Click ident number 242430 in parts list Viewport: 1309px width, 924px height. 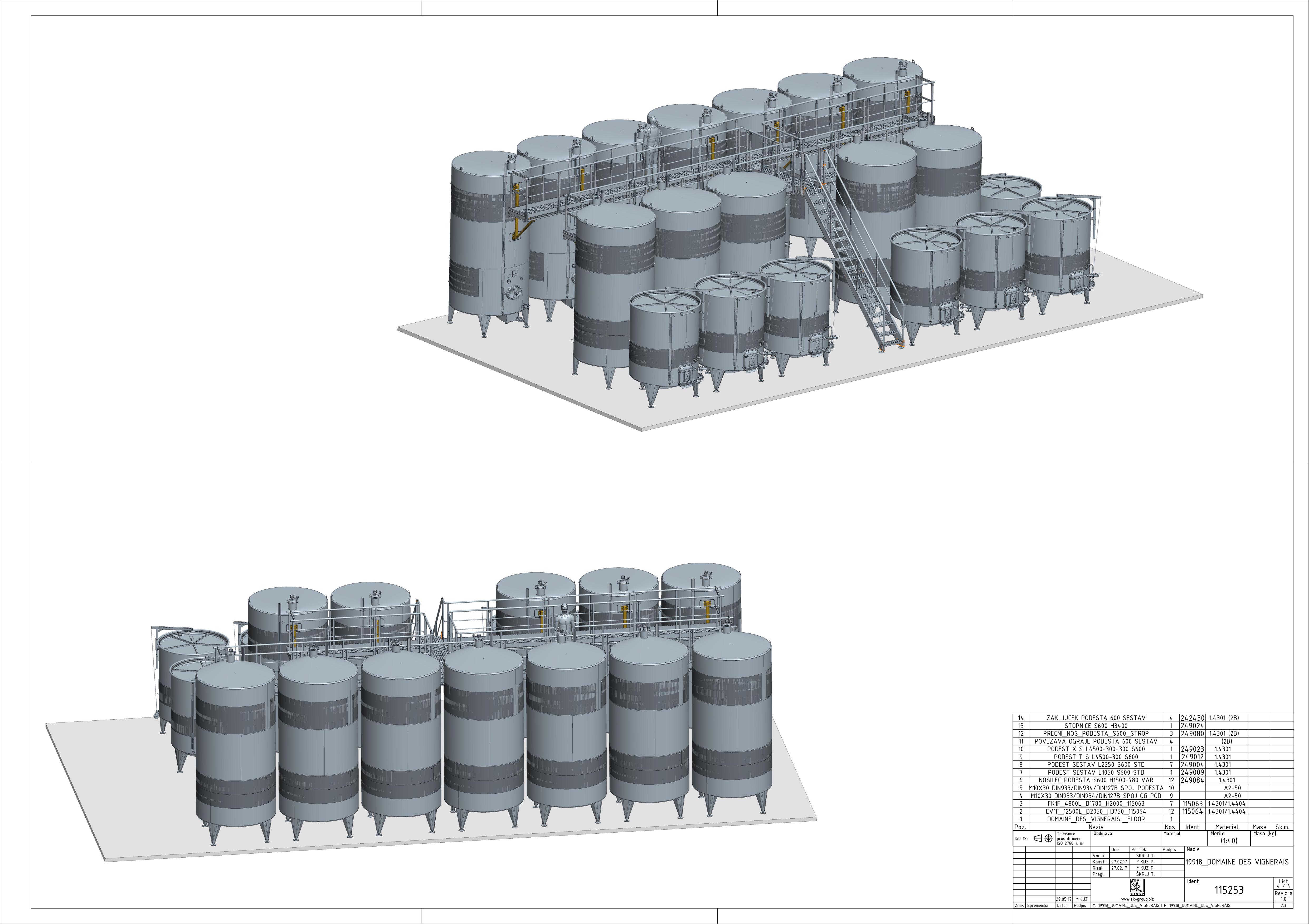click(x=1192, y=718)
